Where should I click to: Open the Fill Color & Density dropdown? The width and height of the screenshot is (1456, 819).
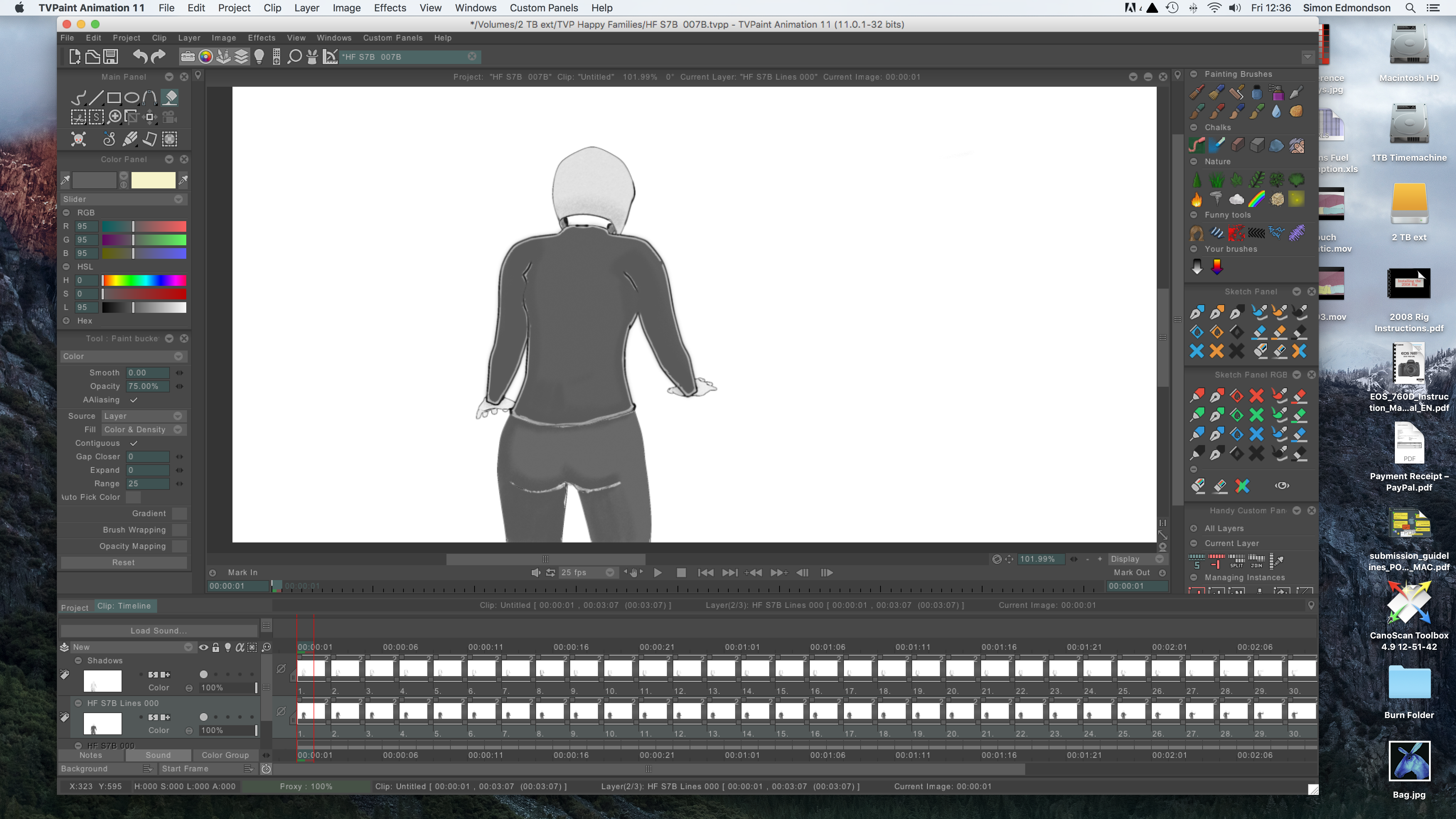tap(144, 429)
